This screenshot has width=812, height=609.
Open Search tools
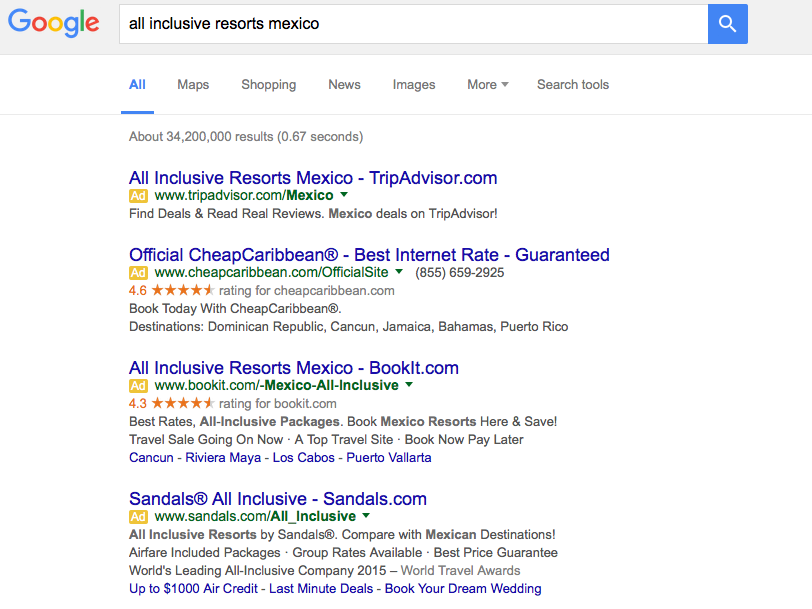click(573, 84)
